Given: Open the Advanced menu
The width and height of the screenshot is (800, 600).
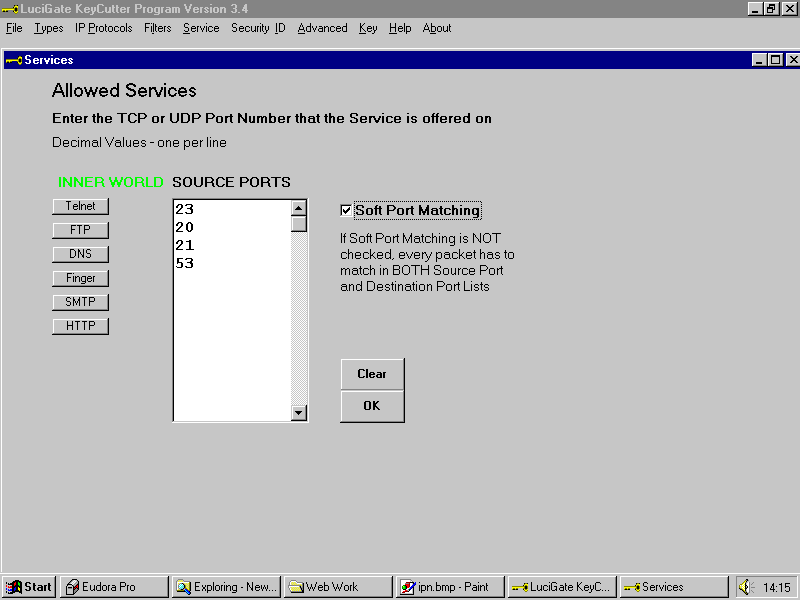Looking at the screenshot, I should [322, 28].
